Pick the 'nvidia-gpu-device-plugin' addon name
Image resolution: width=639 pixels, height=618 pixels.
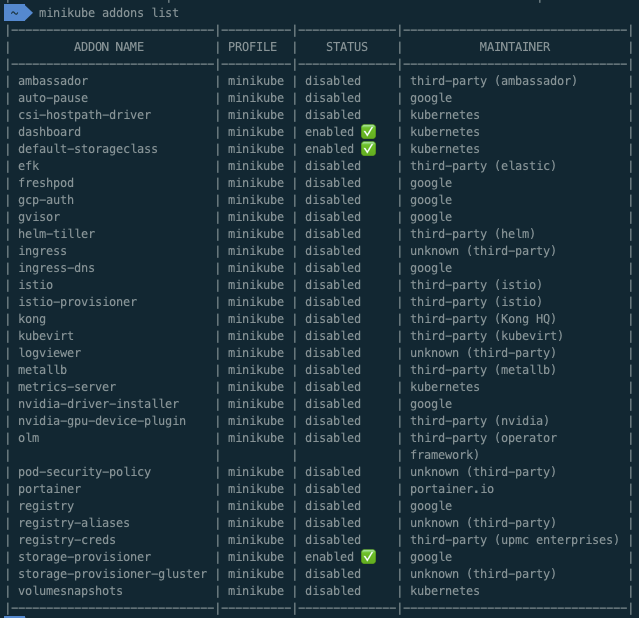pos(102,421)
